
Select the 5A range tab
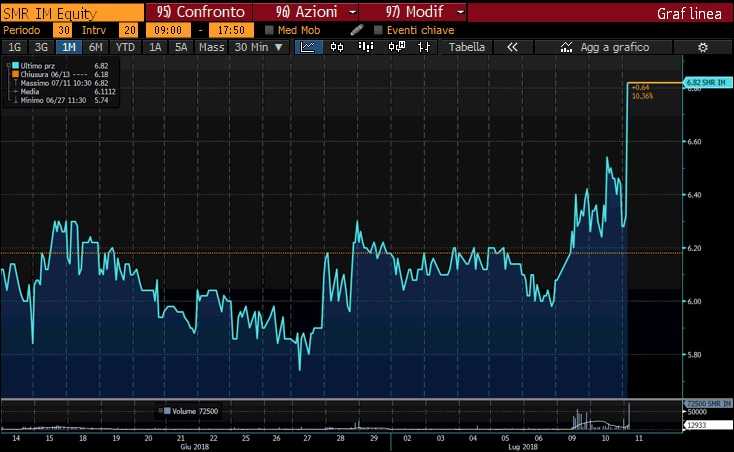[x=181, y=47]
